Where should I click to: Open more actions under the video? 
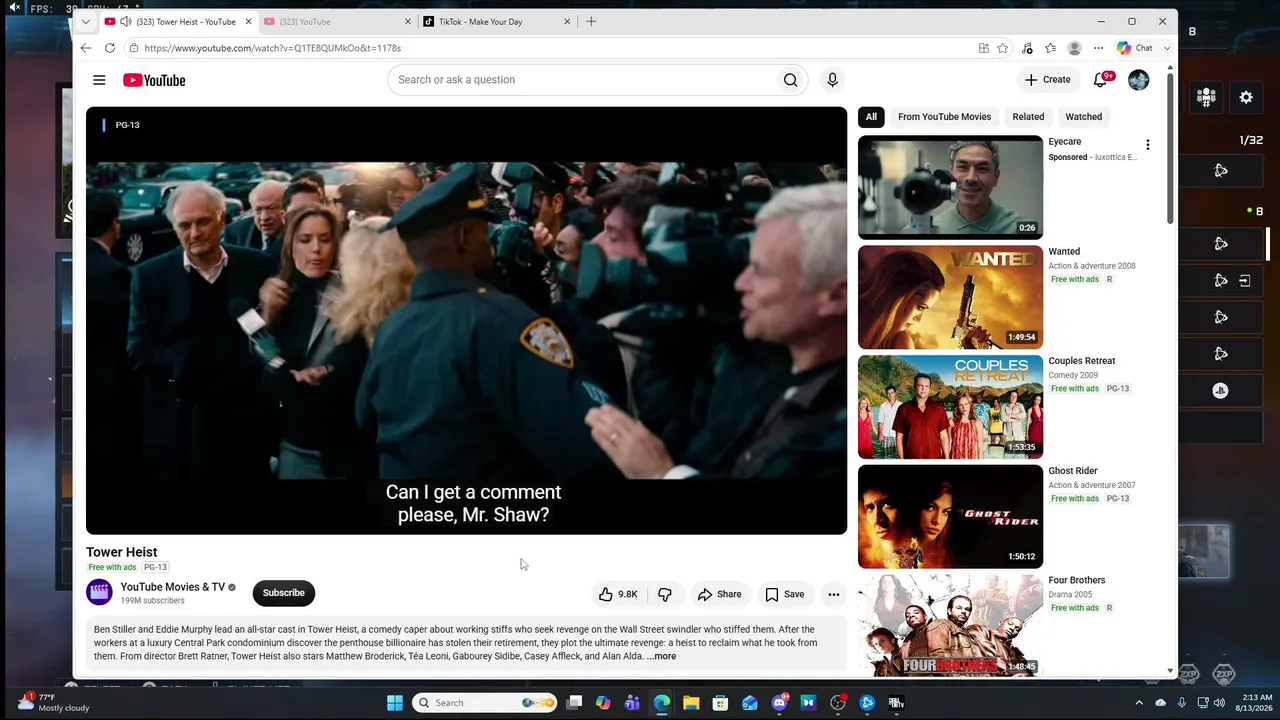coord(834,594)
